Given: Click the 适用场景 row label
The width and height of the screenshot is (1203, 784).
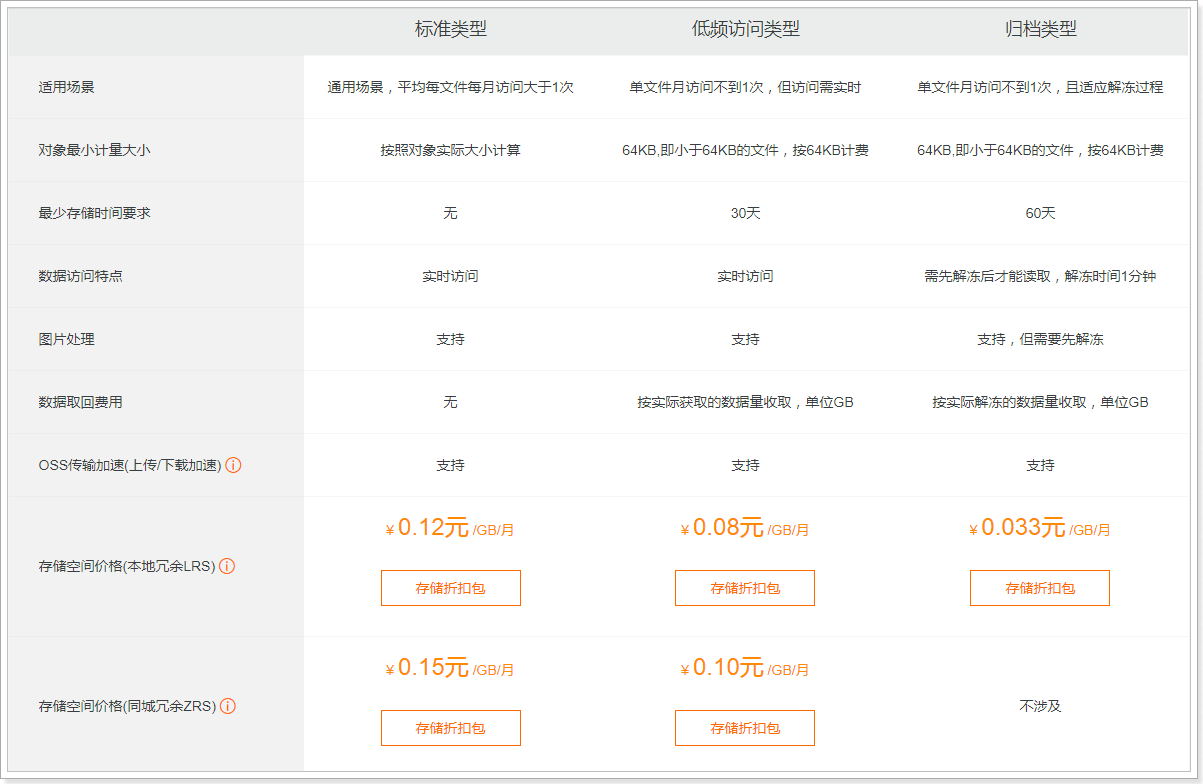Looking at the screenshot, I should (x=66, y=87).
